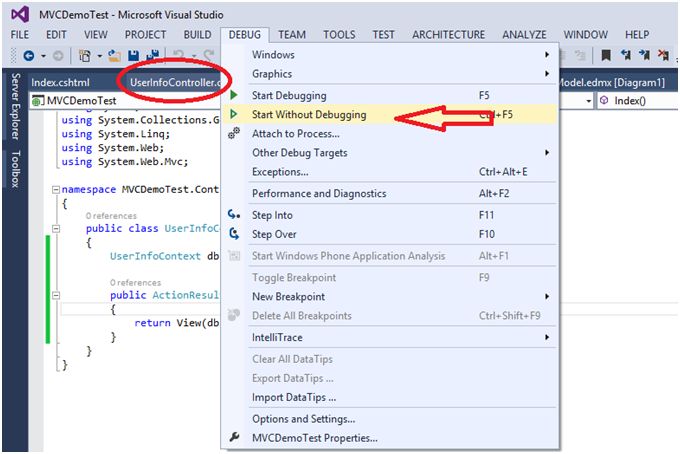Click the Visual Studio logo icon

[x=20, y=14]
